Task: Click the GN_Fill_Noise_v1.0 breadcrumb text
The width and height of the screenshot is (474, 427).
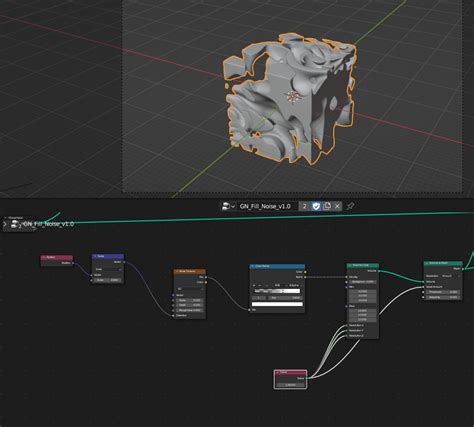Action: coord(49,224)
